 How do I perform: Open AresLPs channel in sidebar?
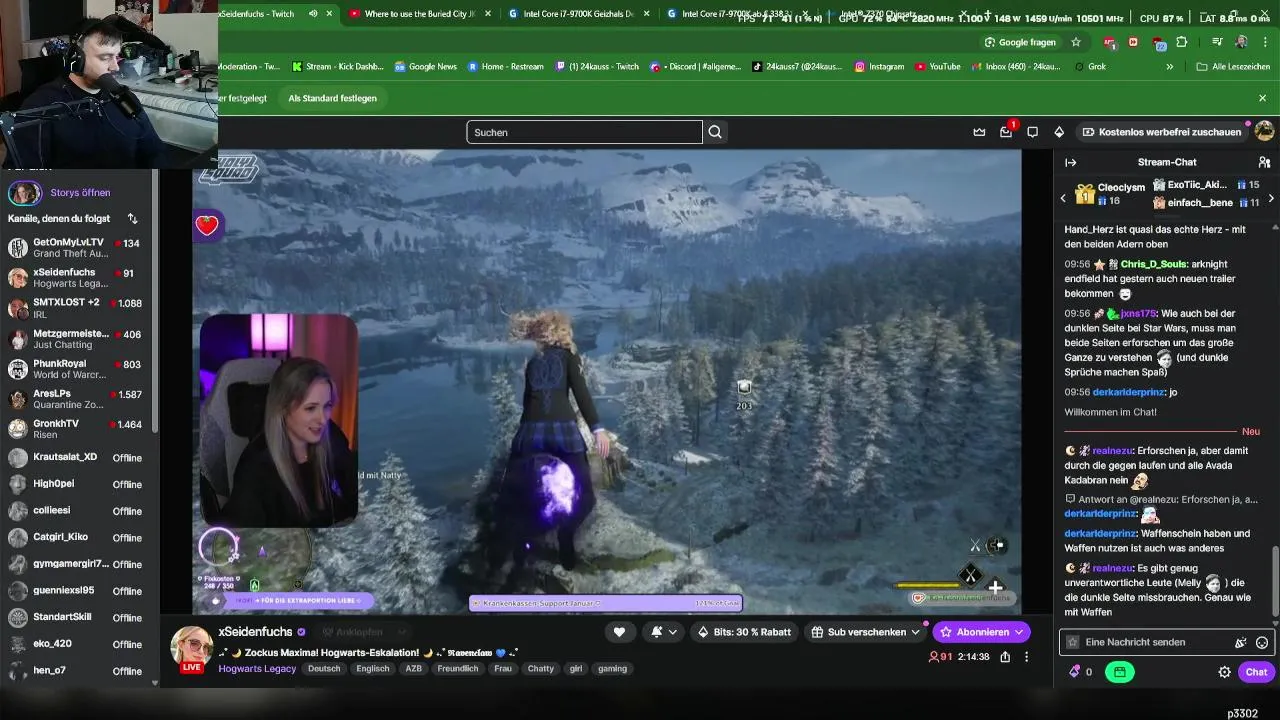point(78,400)
